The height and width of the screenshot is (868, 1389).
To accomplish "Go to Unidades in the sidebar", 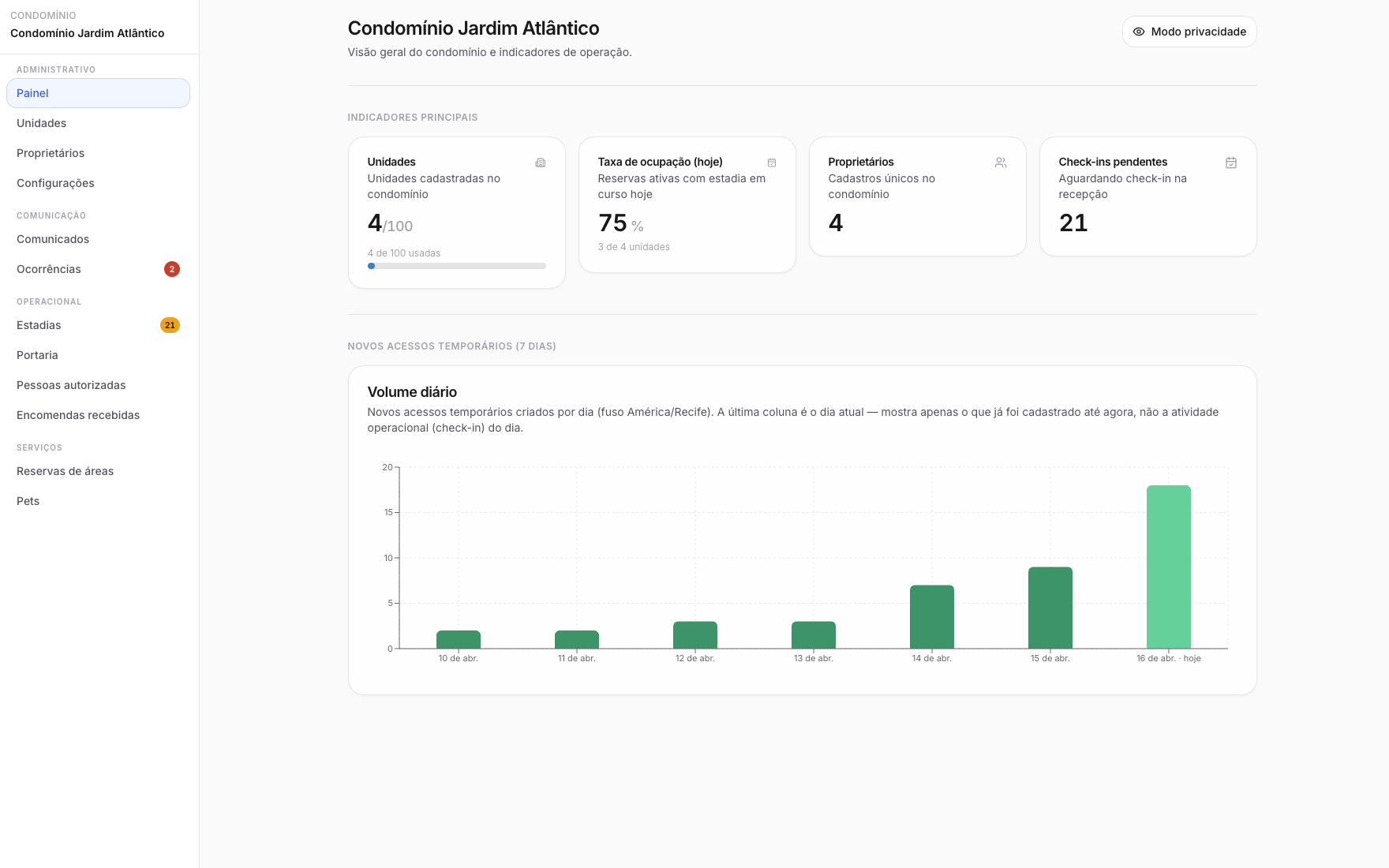I will [42, 123].
